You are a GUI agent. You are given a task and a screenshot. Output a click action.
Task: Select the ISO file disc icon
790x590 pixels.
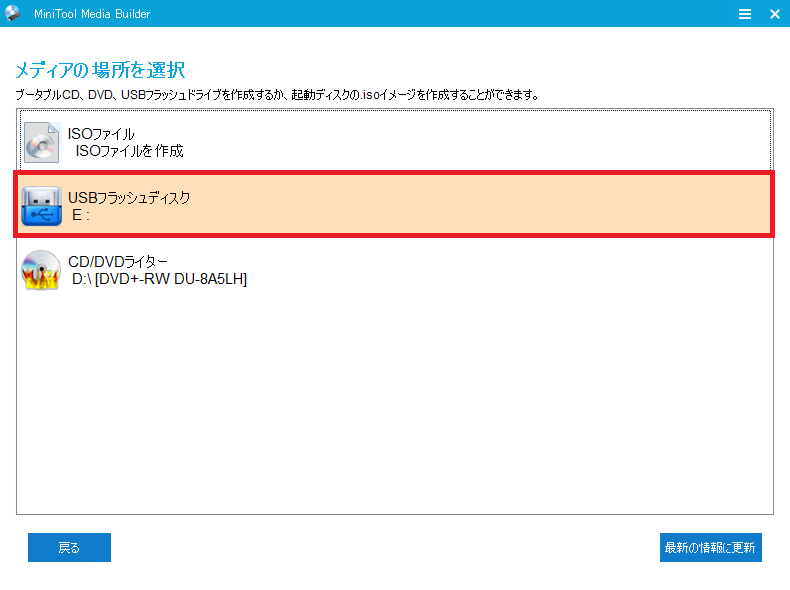click(x=42, y=142)
